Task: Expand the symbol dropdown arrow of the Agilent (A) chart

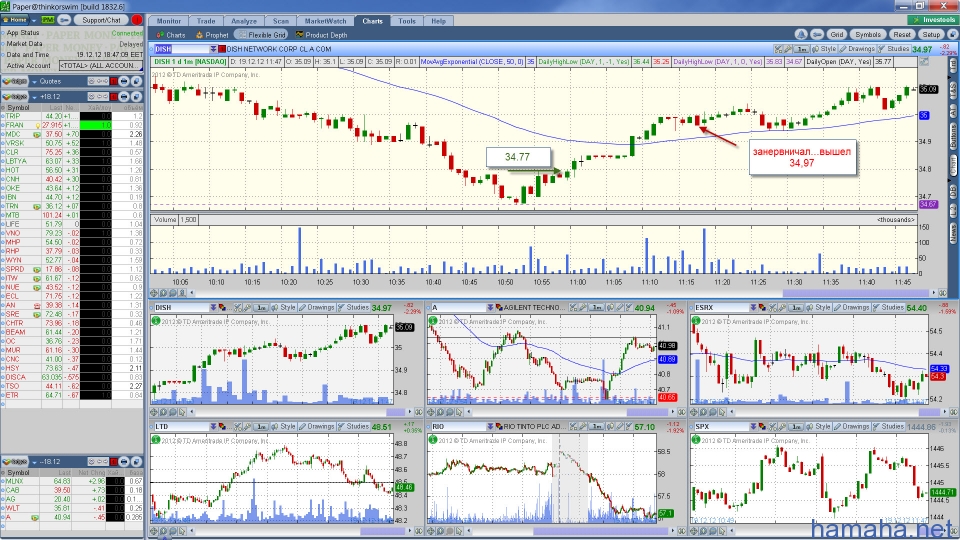Action: (x=490, y=307)
